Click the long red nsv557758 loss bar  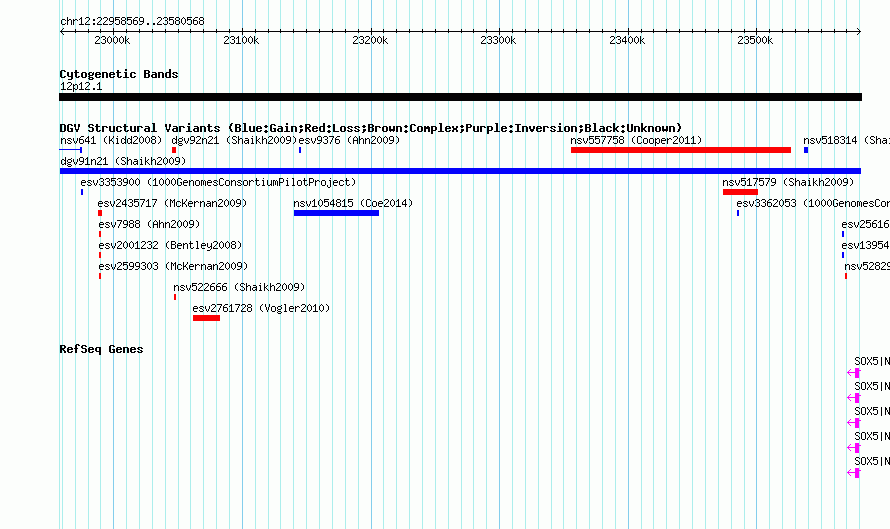[x=681, y=150]
